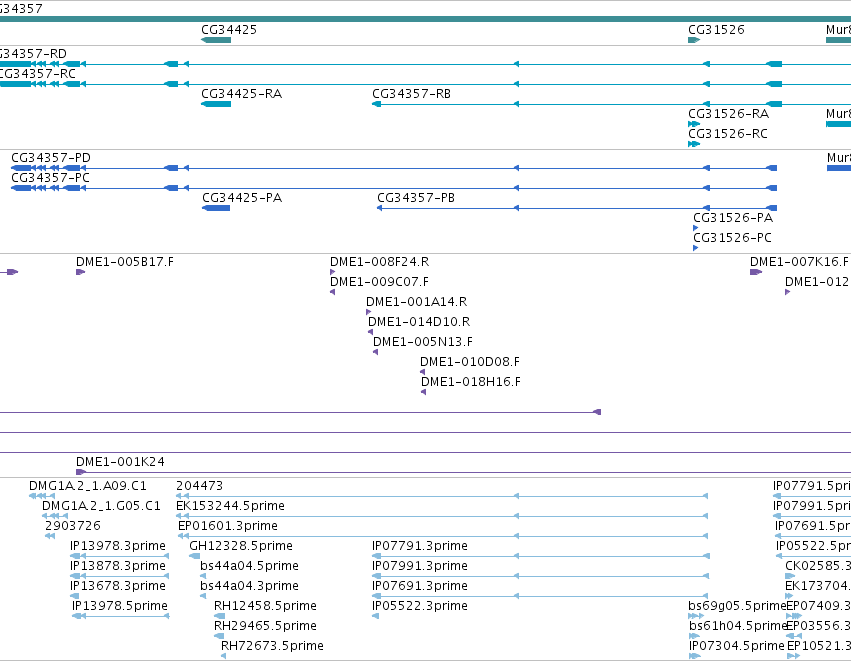Select the IP05522.3prime EST label
Viewport: 851px width, 661px height.
coord(420,607)
